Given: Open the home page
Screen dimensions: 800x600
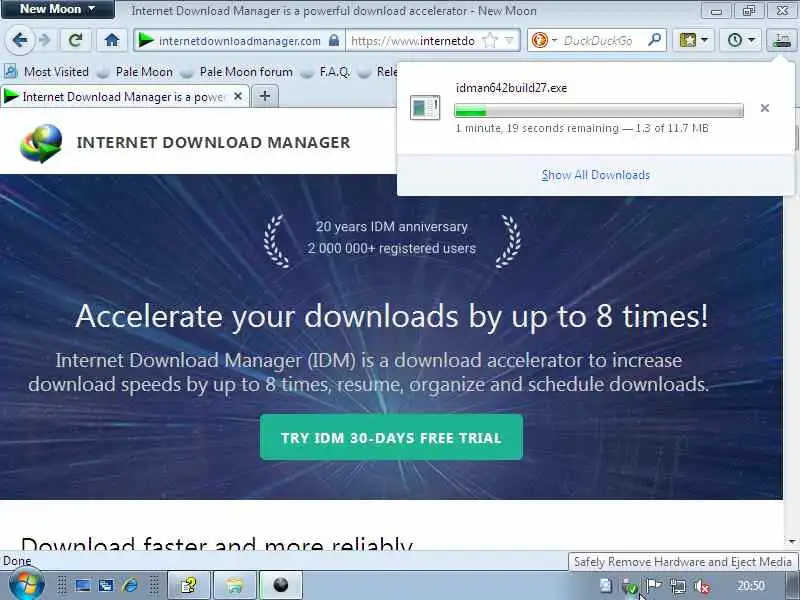Looking at the screenshot, I should [112, 40].
